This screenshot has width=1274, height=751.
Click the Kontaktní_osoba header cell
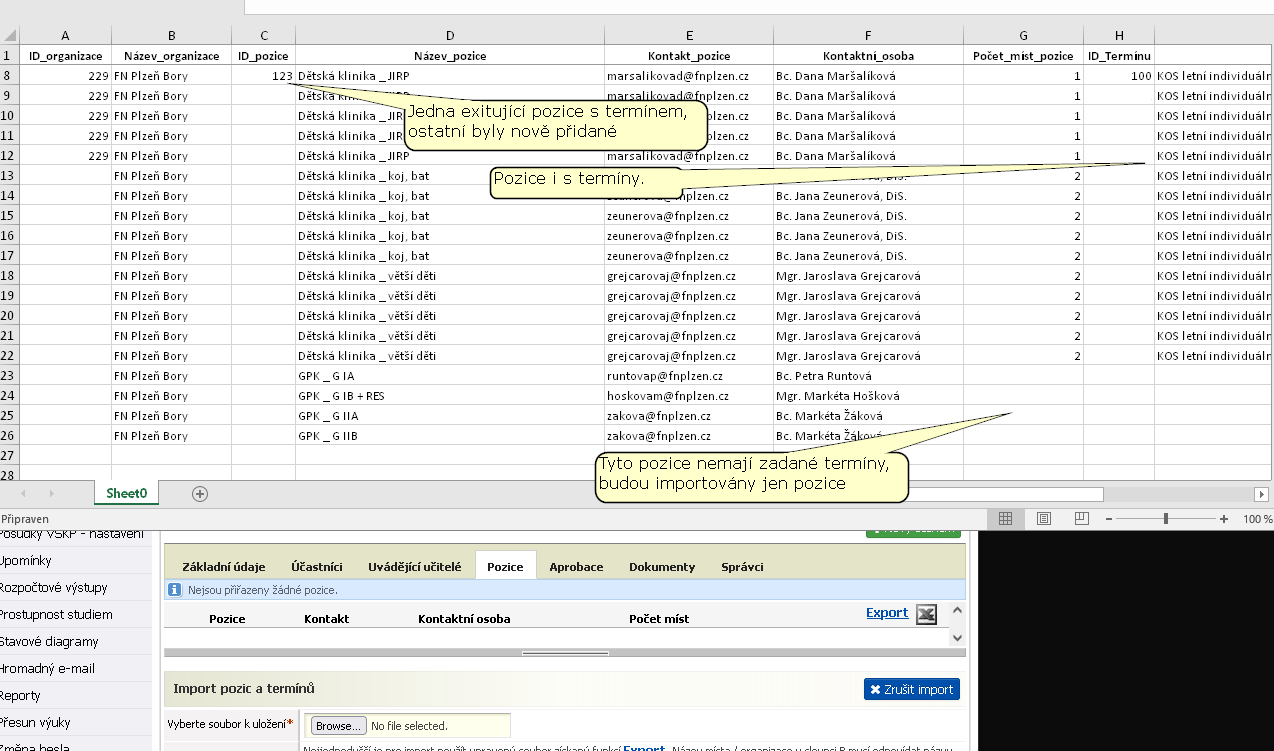coord(868,55)
